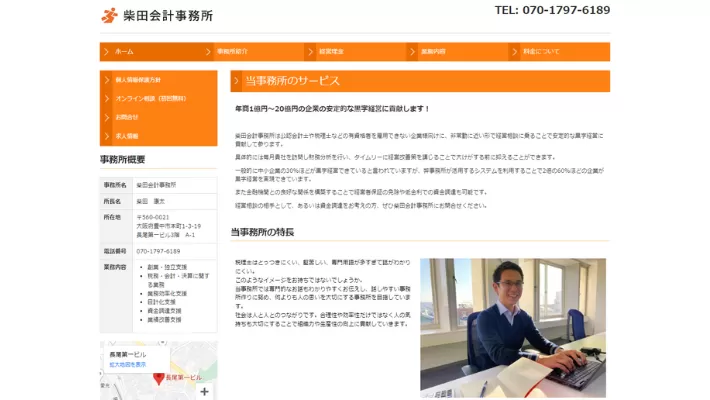Open the 事務所紹介 menu item

(x=232, y=51)
